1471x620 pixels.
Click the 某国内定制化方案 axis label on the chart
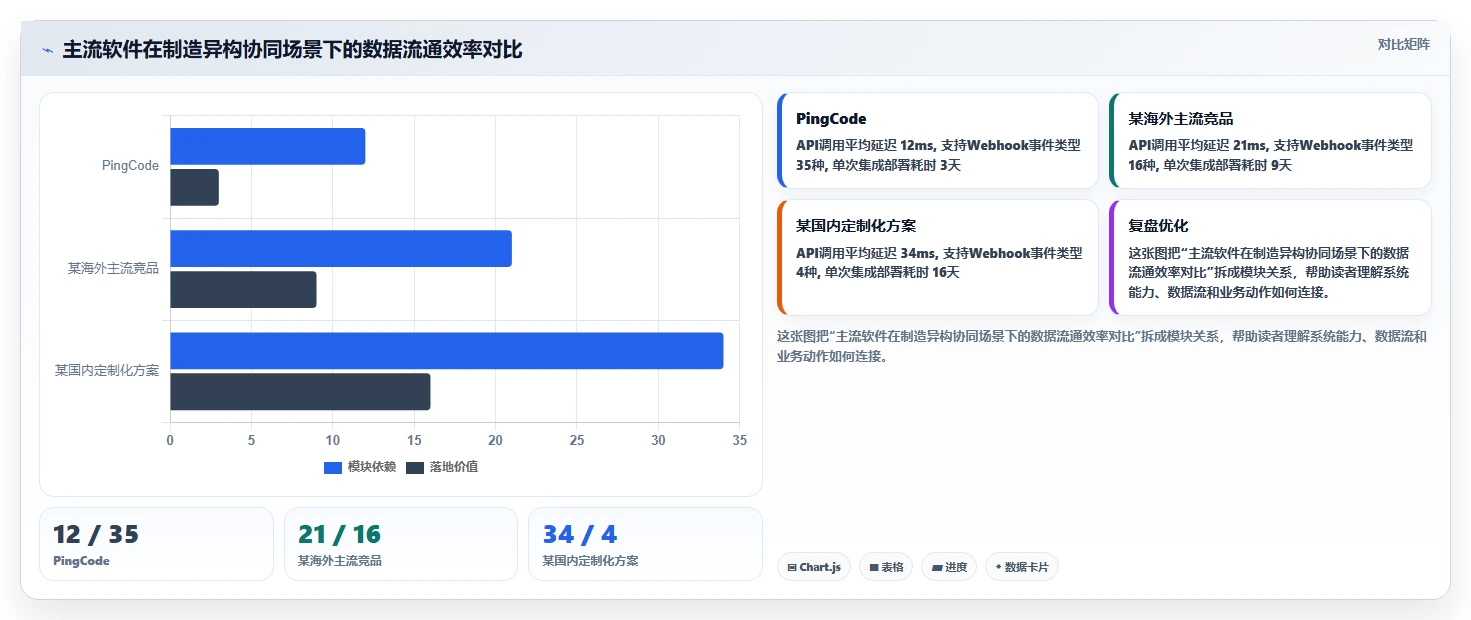coord(107,371)
